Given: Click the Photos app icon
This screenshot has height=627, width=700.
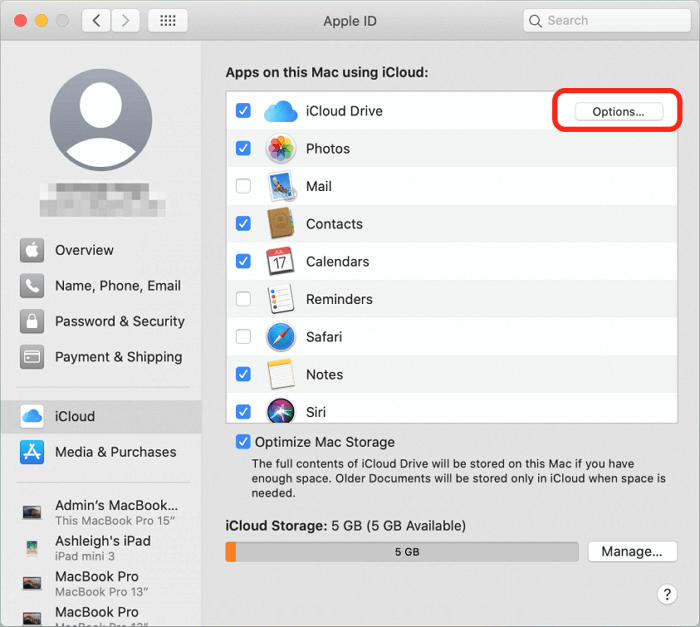Looking at the screenshot, I should coord(280,149).
